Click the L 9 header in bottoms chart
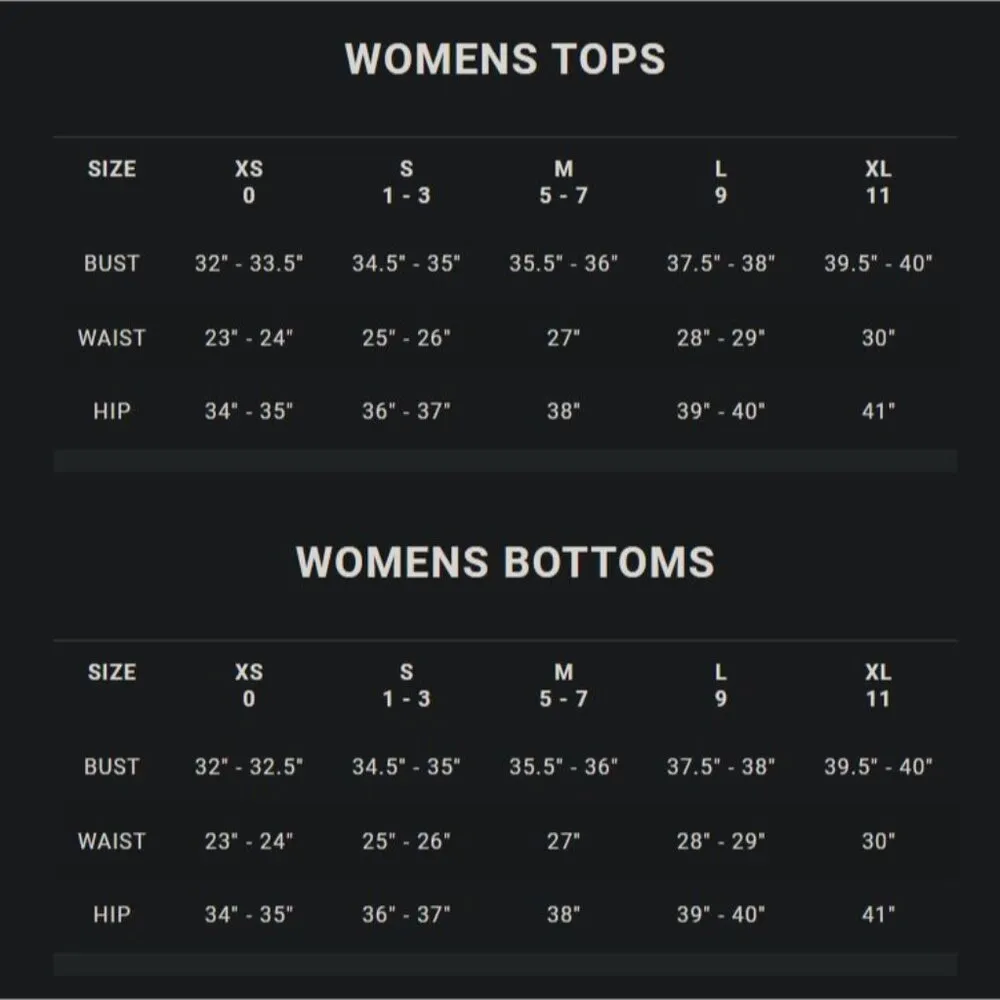 coord(721,685)
